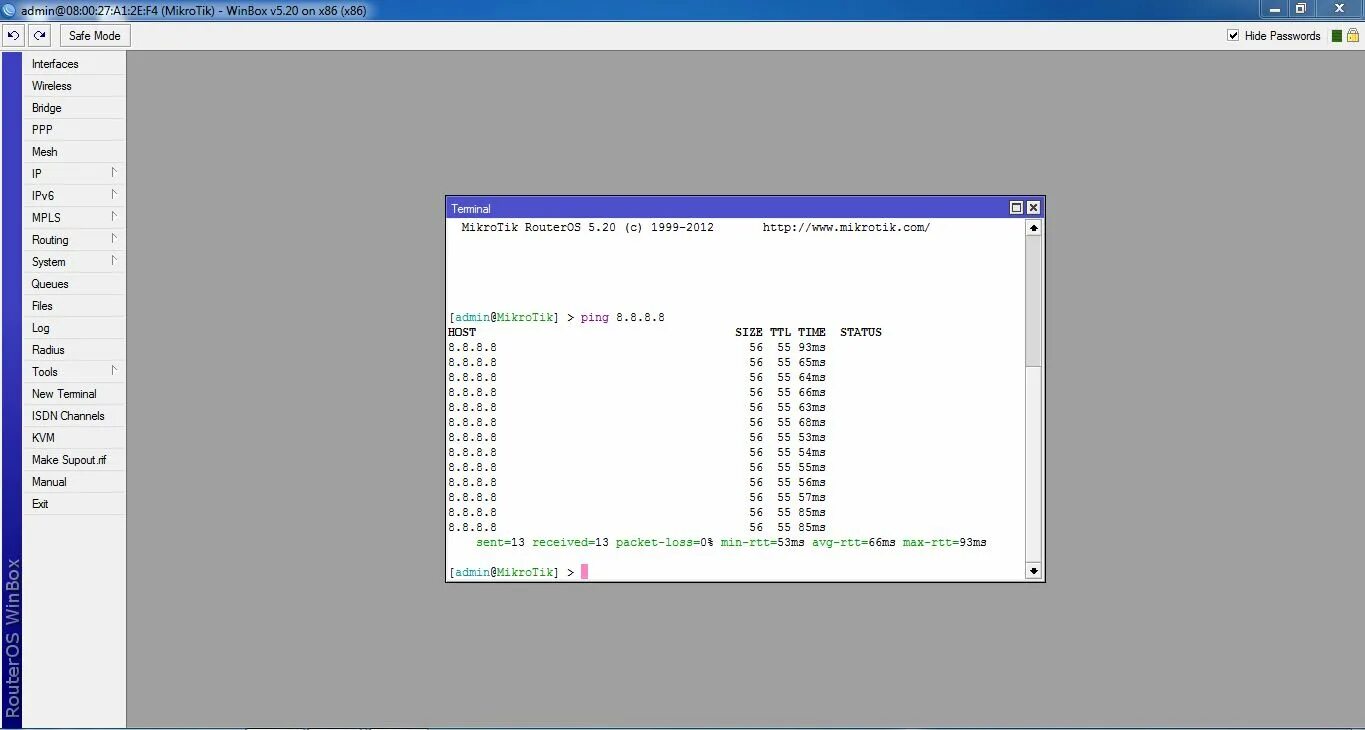Click MikroTik RouterOS 5.20 banner text
Viewport: 1365px width, 730px height.
pyautogui.click(x=539, y=228)
